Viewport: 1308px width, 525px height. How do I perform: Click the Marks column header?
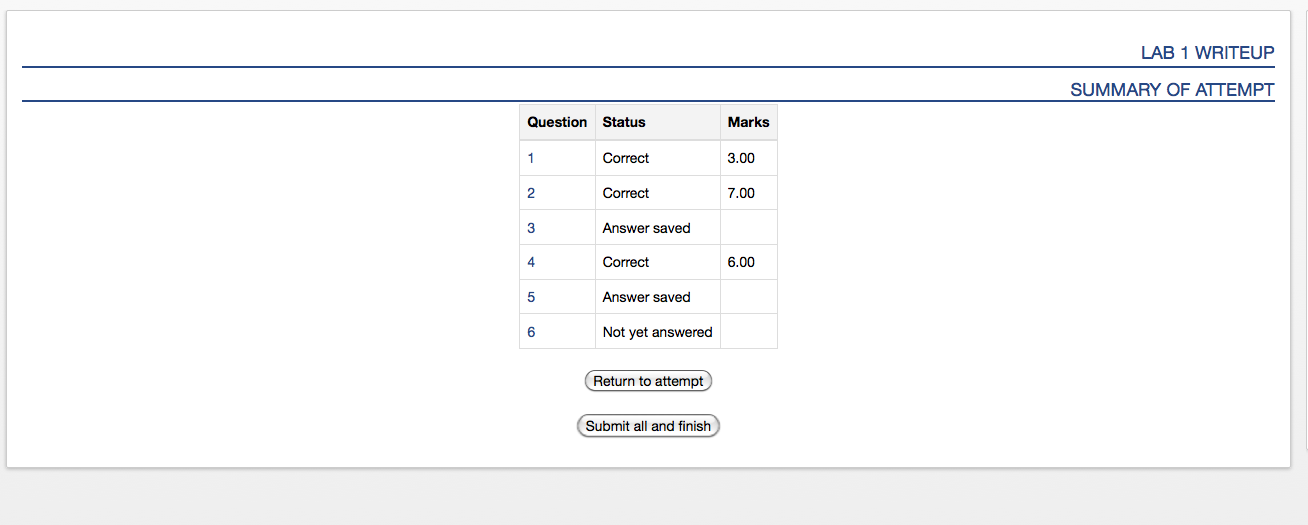pyautogui.click(x=748, y=122)
